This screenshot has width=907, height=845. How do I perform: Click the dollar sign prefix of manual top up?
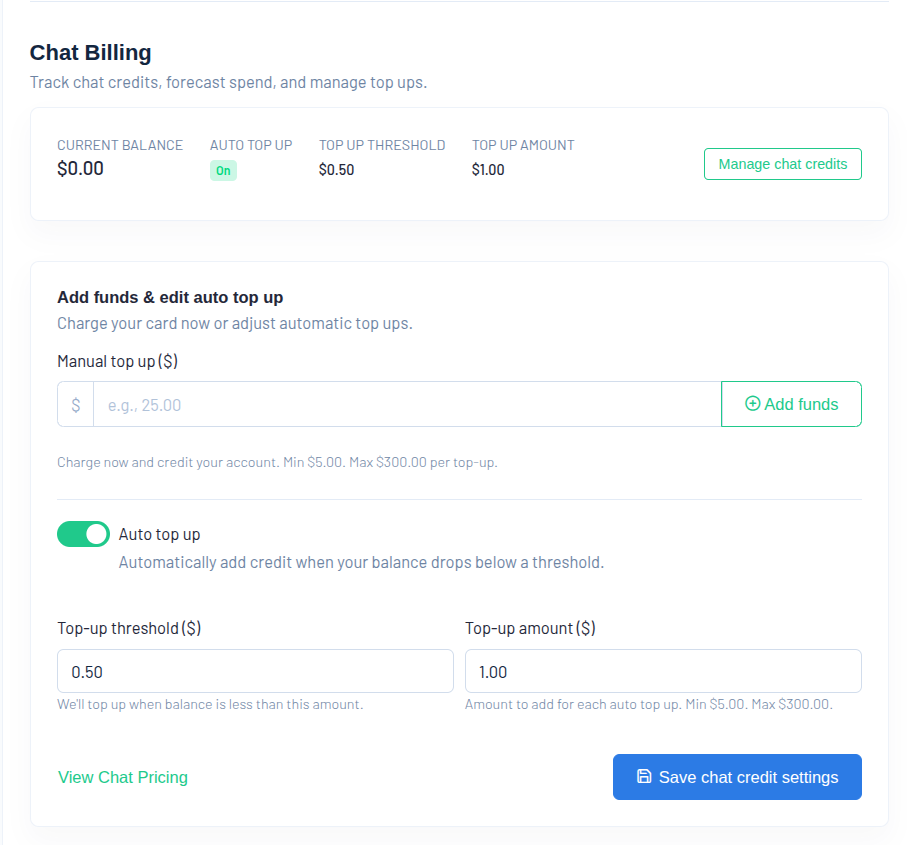(x=76, y=405)
